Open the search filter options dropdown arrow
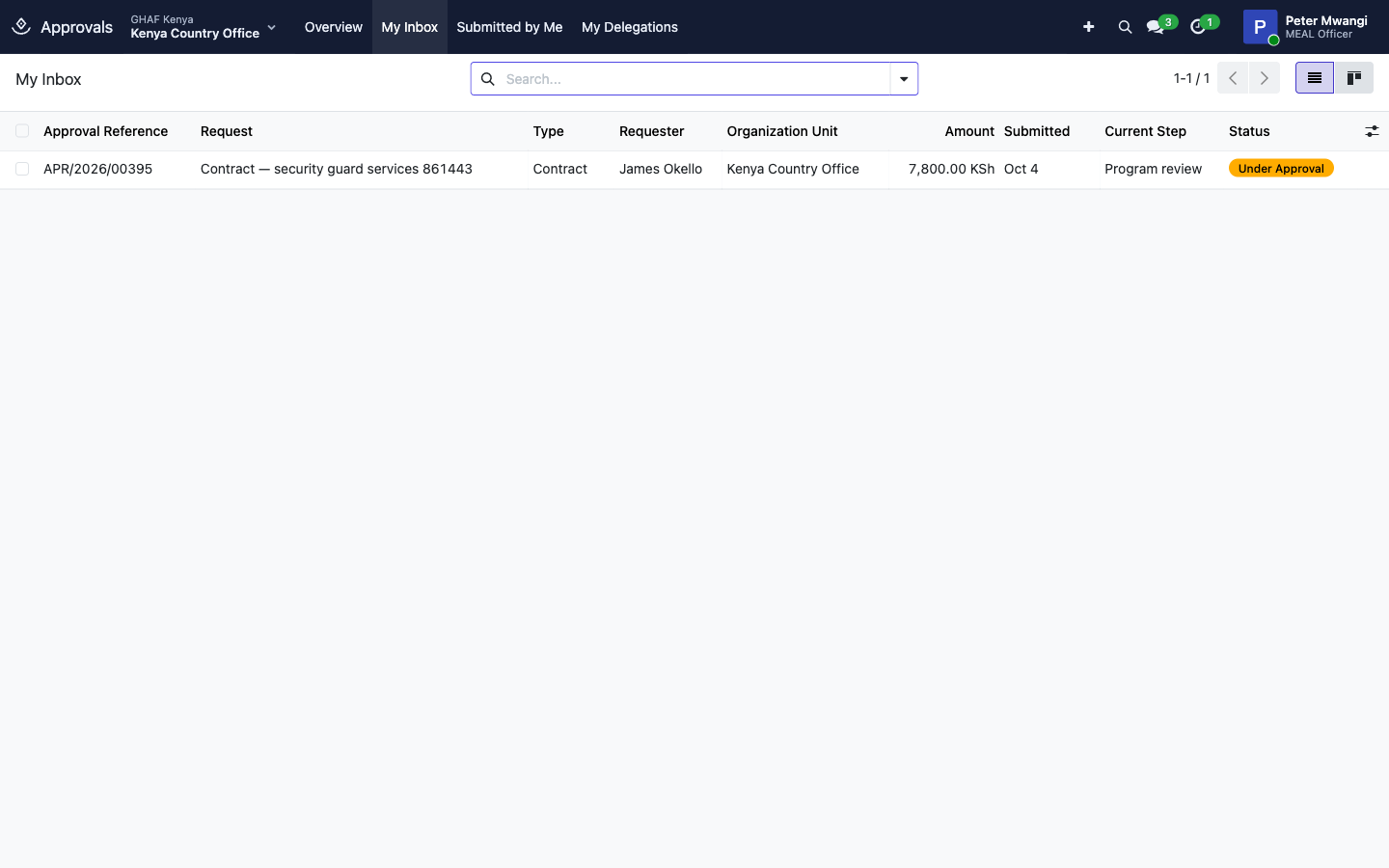Image resolution: width=1389 pixels, height=868 pixels. pos(904,79)
